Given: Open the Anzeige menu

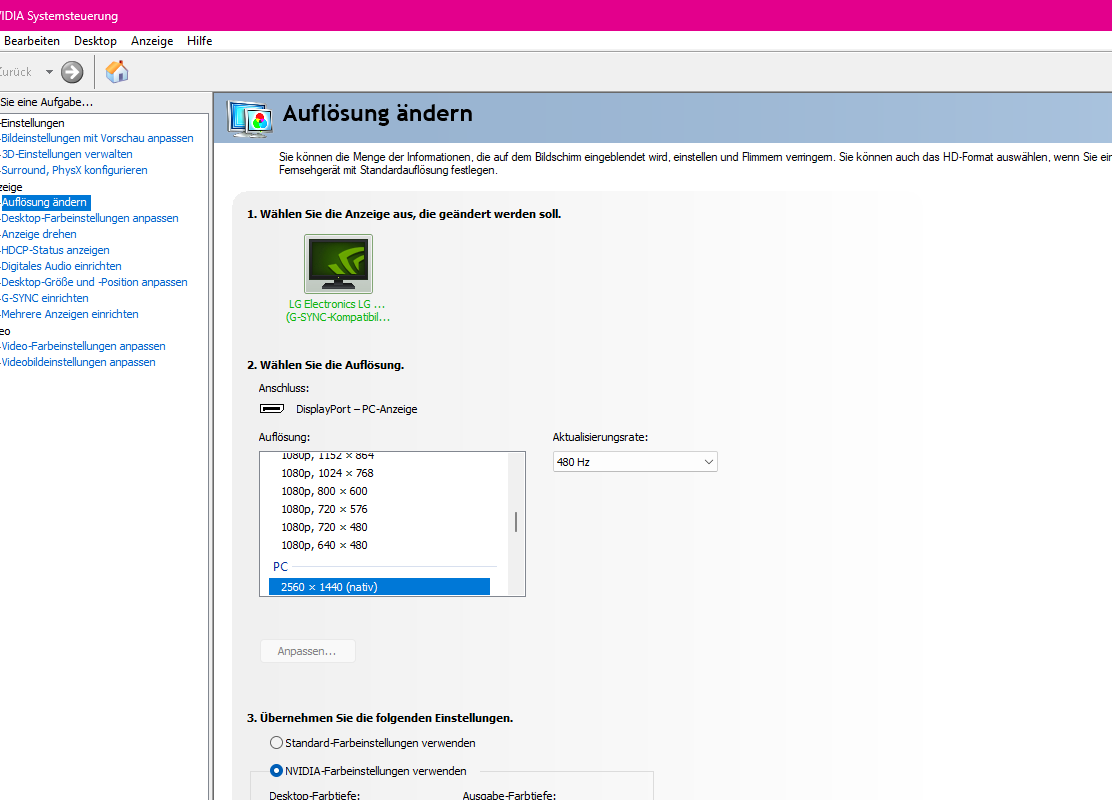Looking at the screenshot, I should coord(152,41).
